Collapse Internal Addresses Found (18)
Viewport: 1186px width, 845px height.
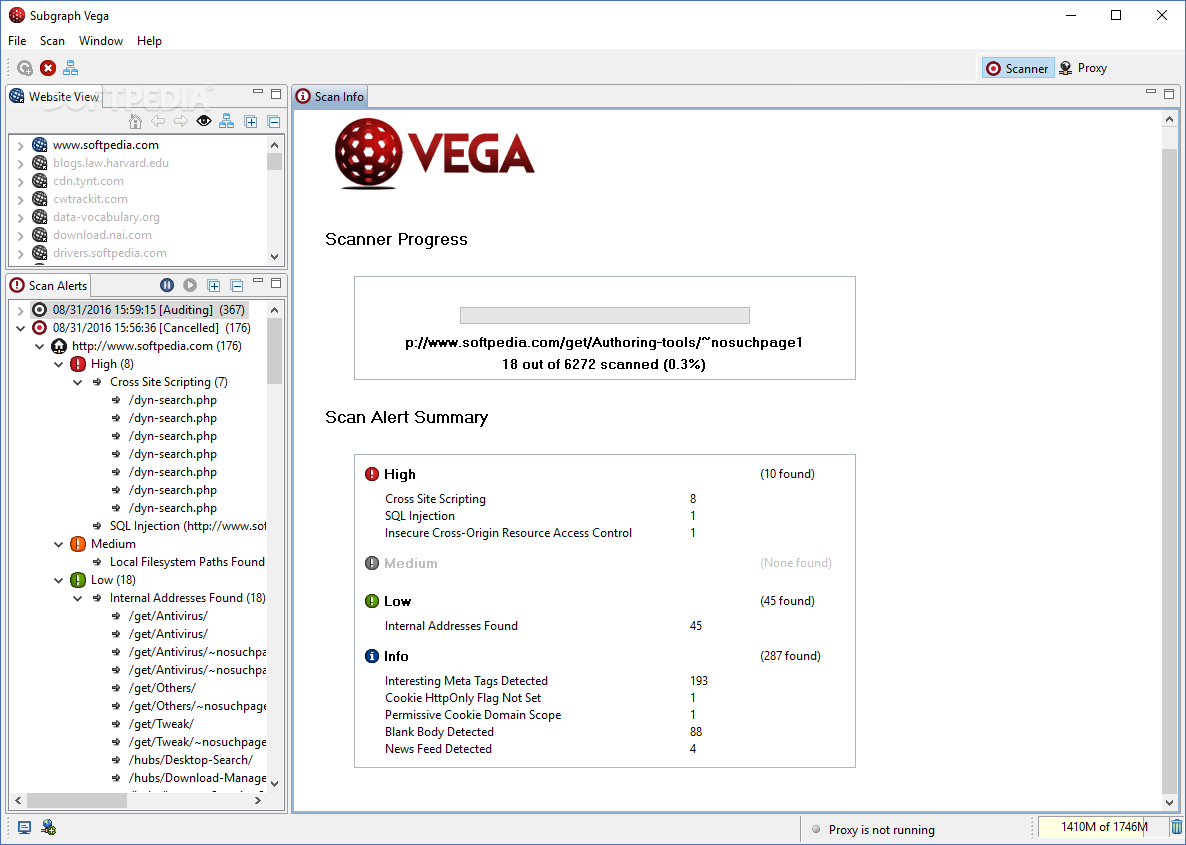click(x=77, y=598)
